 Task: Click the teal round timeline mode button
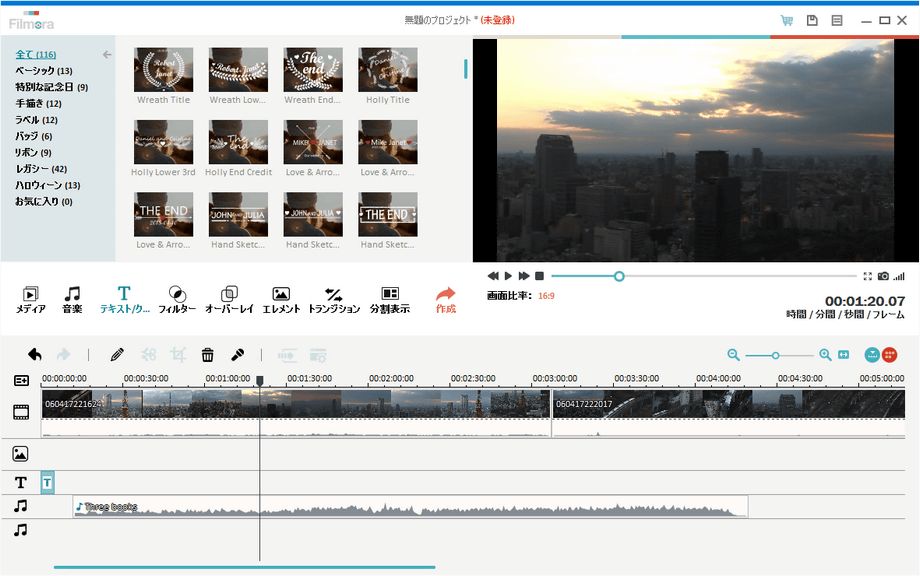click(872, 355)
